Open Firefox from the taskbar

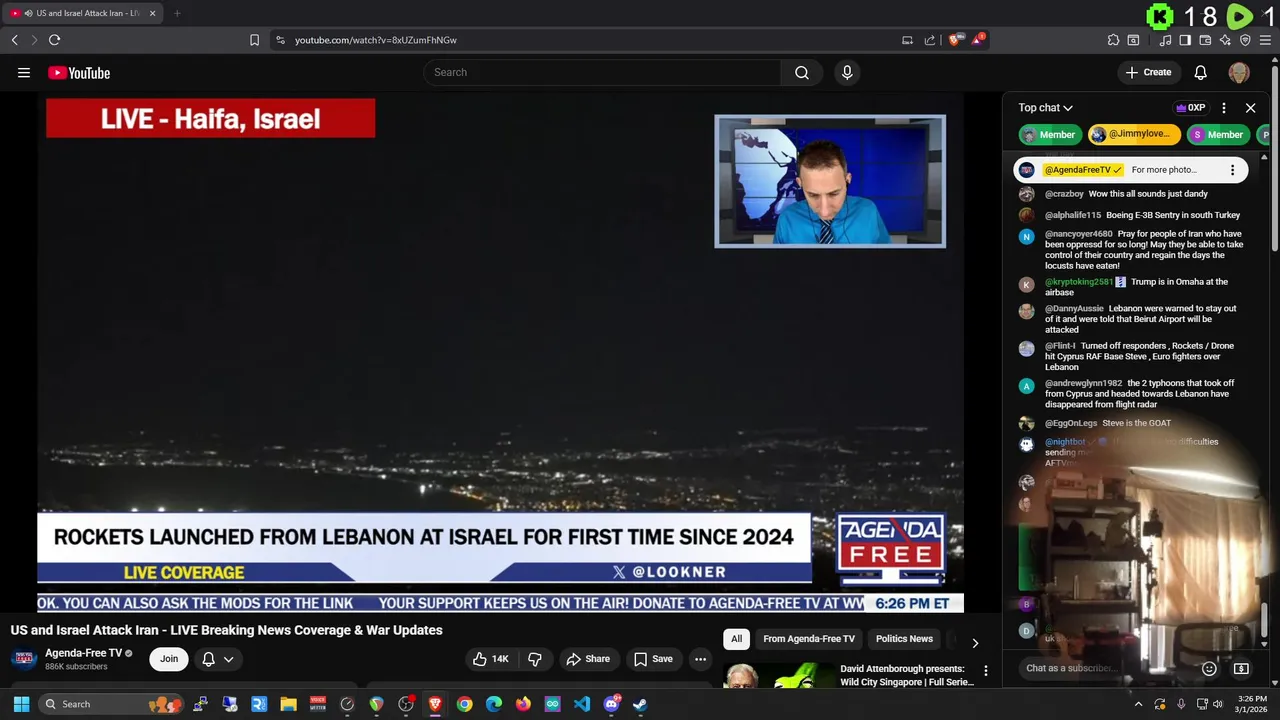click(x=523, y=704)
